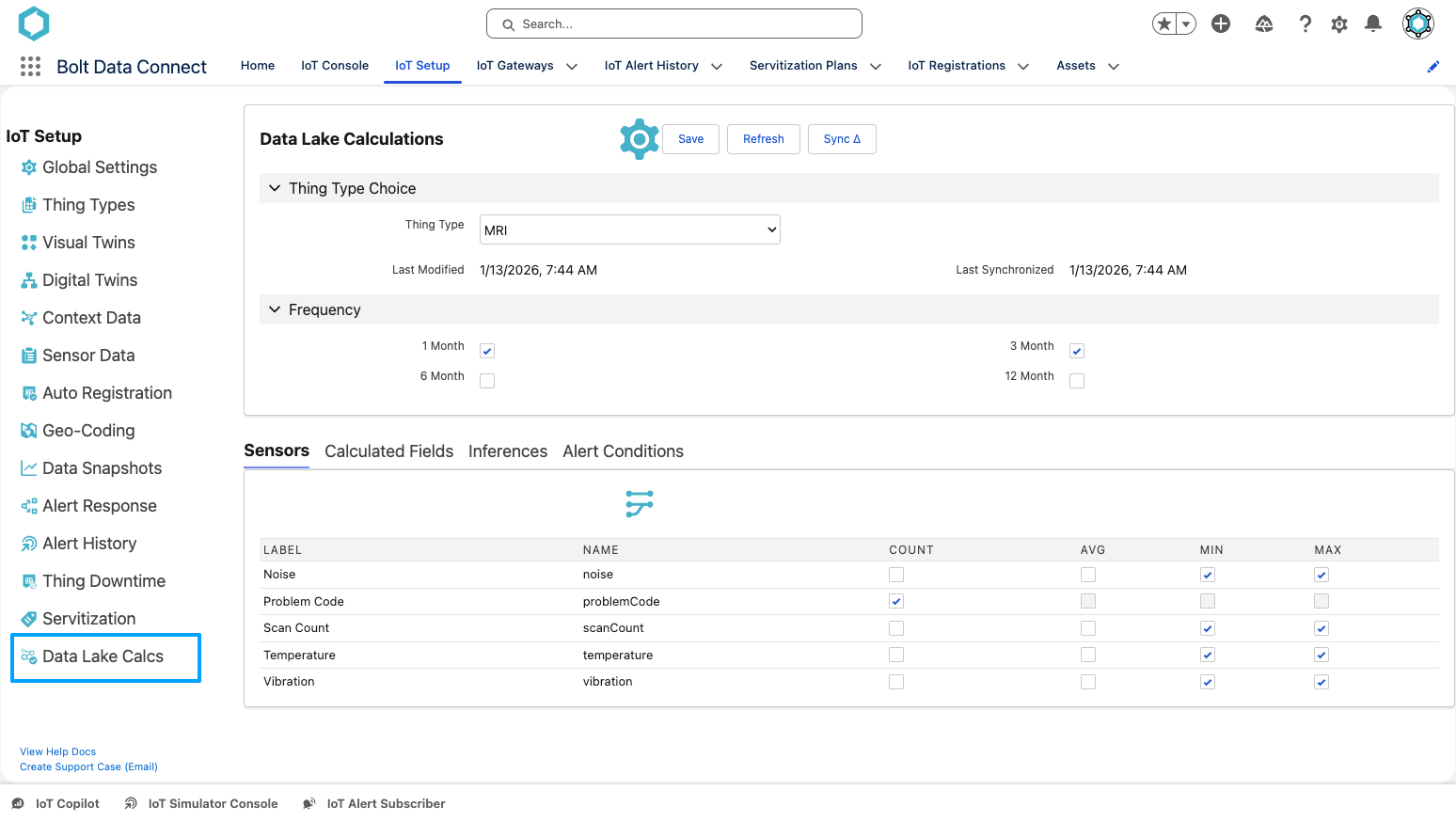Switch to the Calculated Fields tab
The height and width of the screenshot is (822, 1456).
pos(389,451)
